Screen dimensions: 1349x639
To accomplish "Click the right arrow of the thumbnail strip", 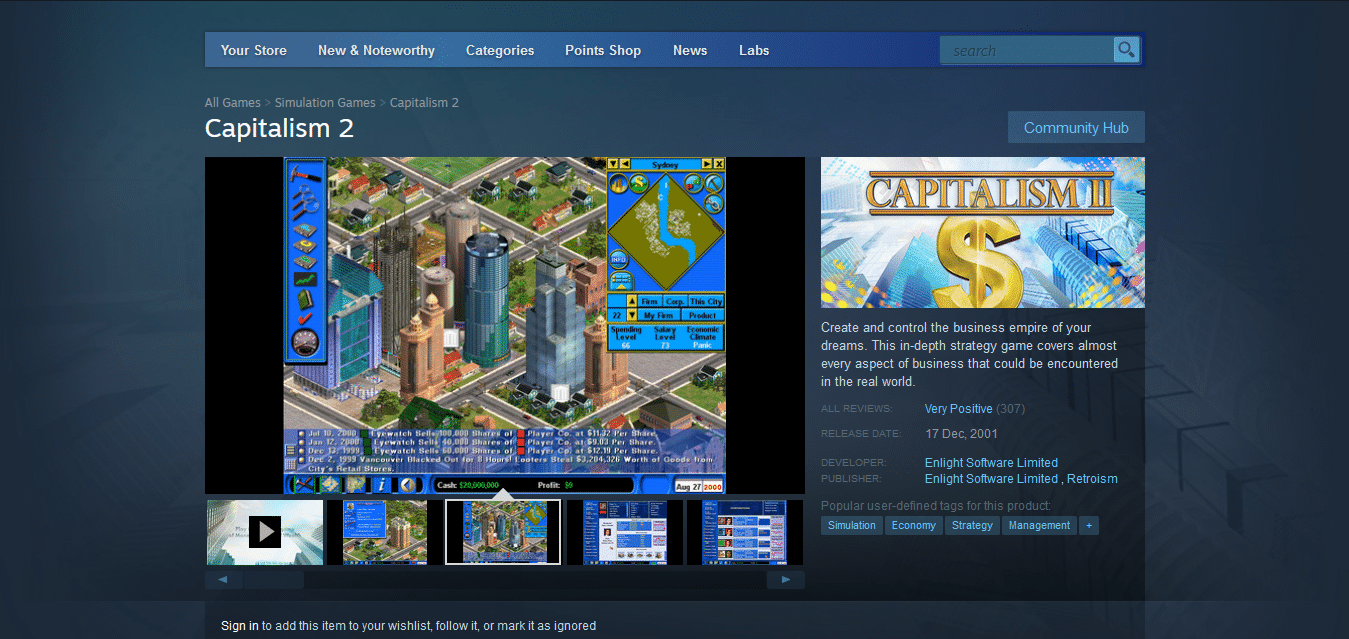I will 786,580.
